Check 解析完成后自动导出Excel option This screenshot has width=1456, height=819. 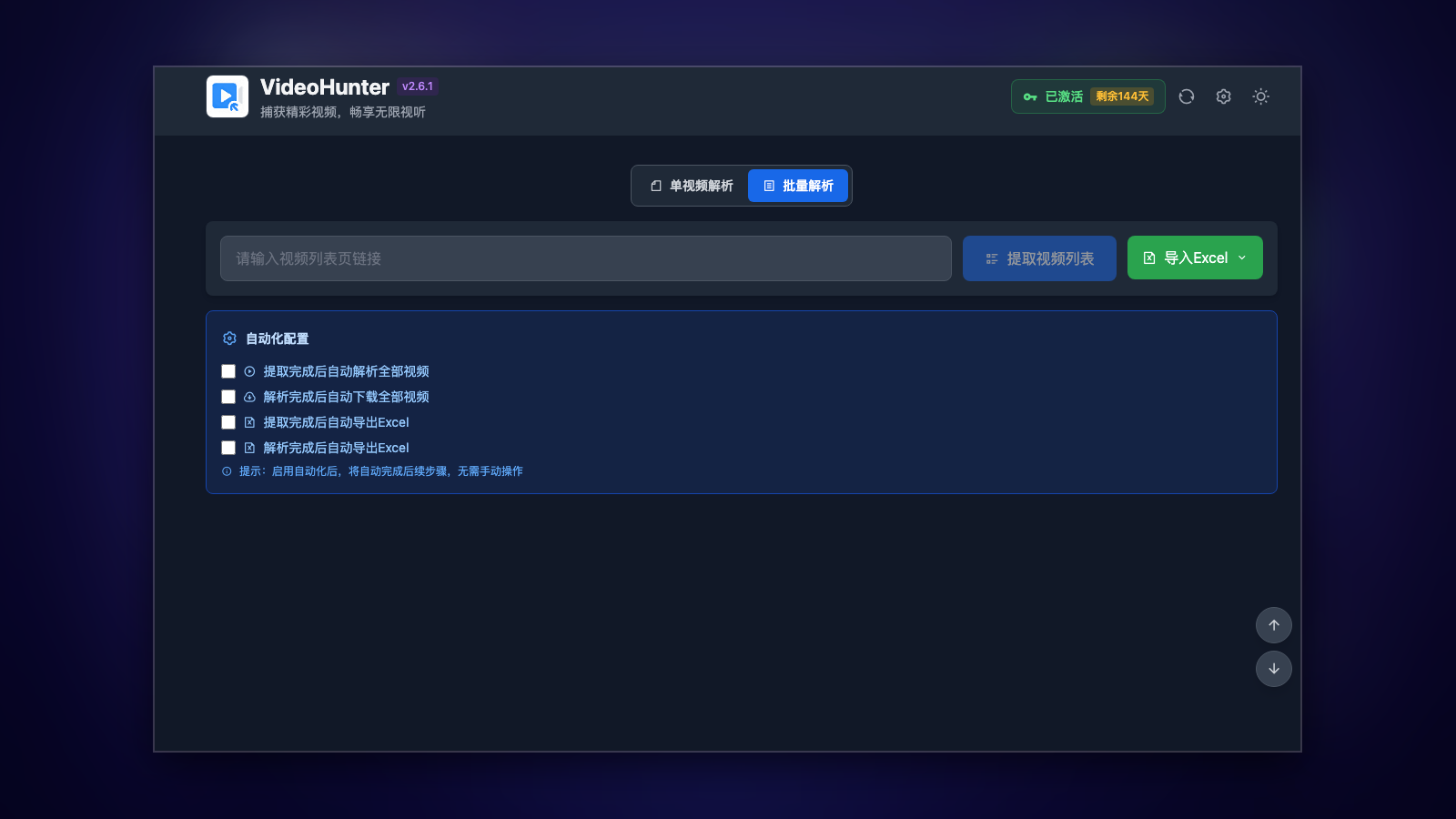coord(228,448)
